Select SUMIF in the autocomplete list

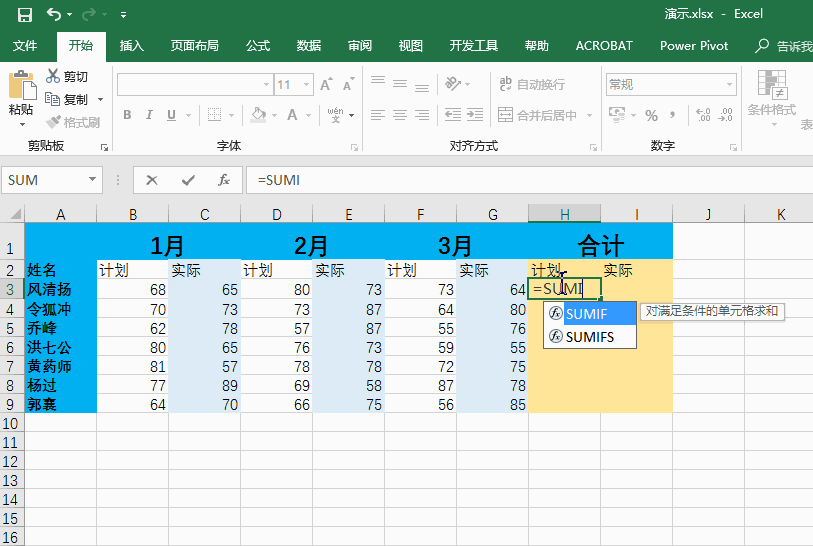(x=590, y=314)
